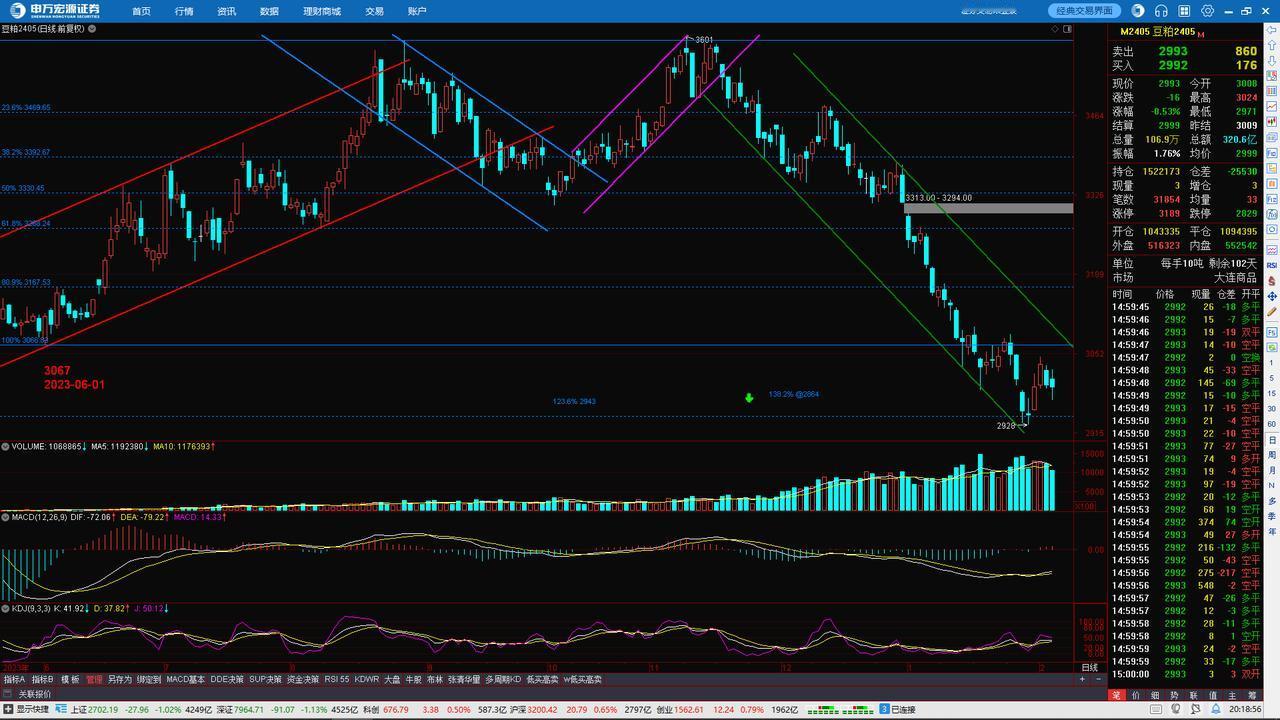Apply DDE决策 indicator template
This screenshot has width=1280, height=720.
coord(227,679)
